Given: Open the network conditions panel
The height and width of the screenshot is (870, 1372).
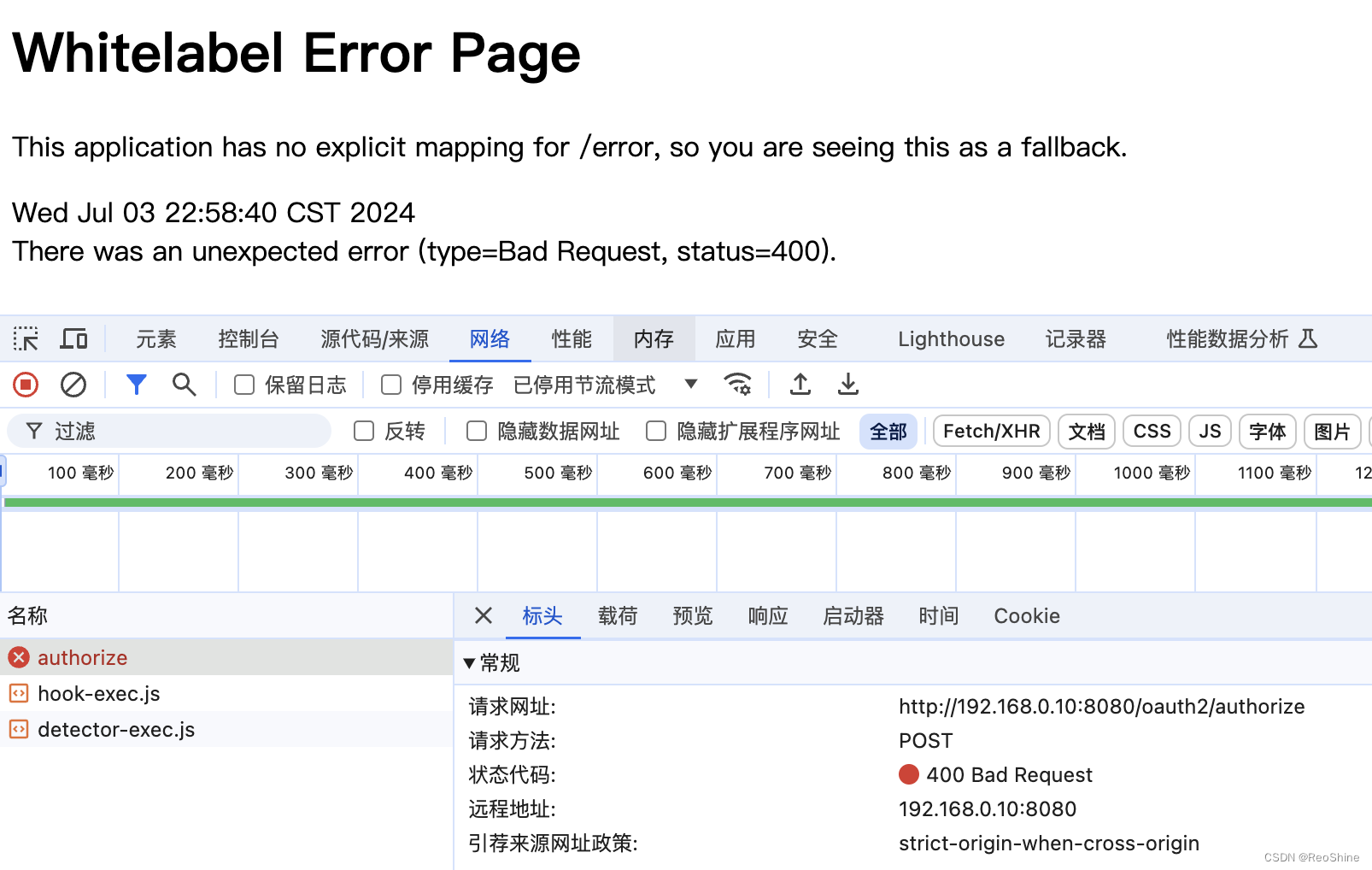Looking at the screenshot, I should pos(738,385).
